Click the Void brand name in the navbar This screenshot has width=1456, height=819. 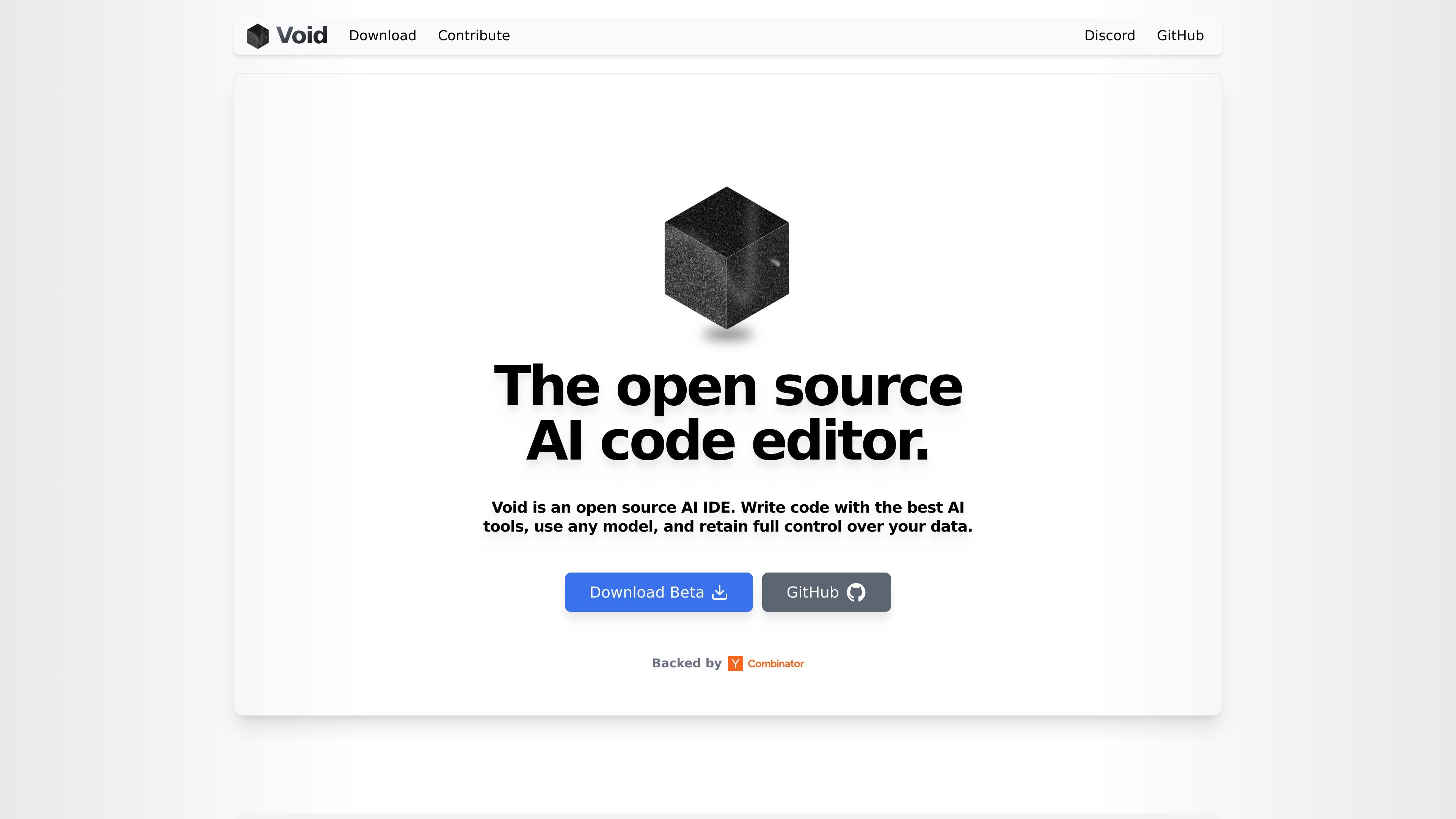(x=302, y=36)
